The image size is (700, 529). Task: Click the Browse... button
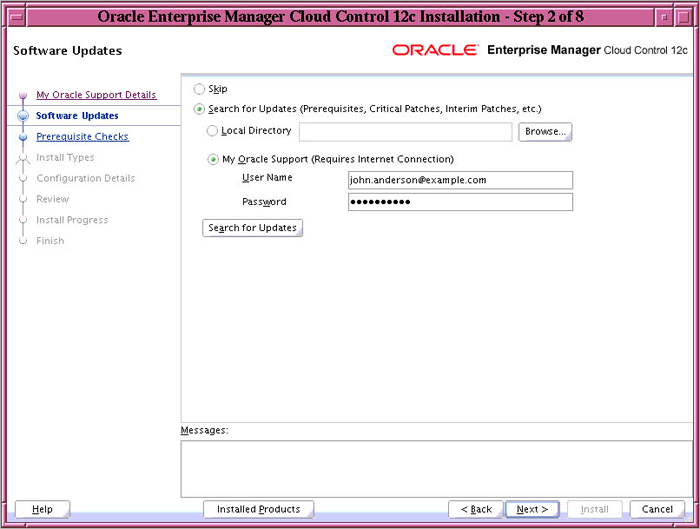pos(545,132)
